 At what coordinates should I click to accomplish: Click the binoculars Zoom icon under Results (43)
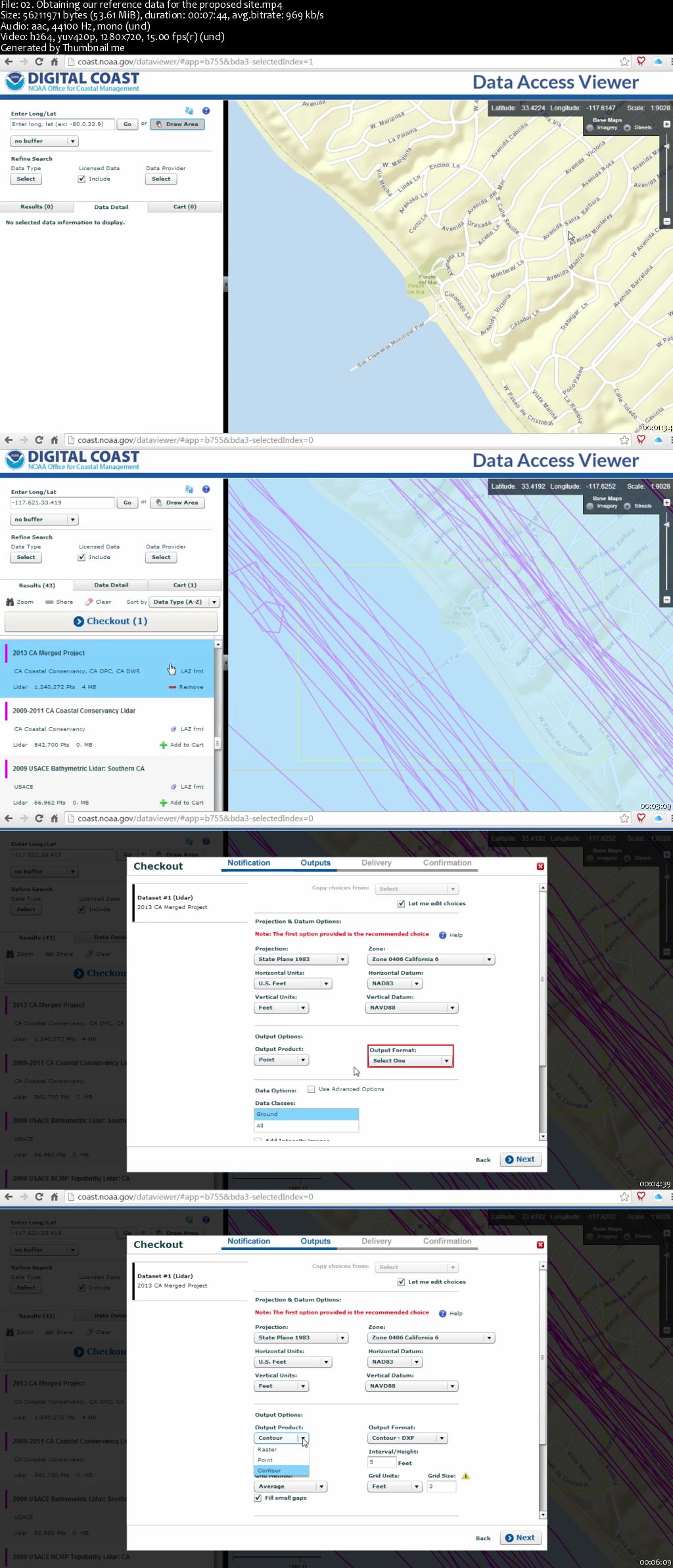coord(10,602)
